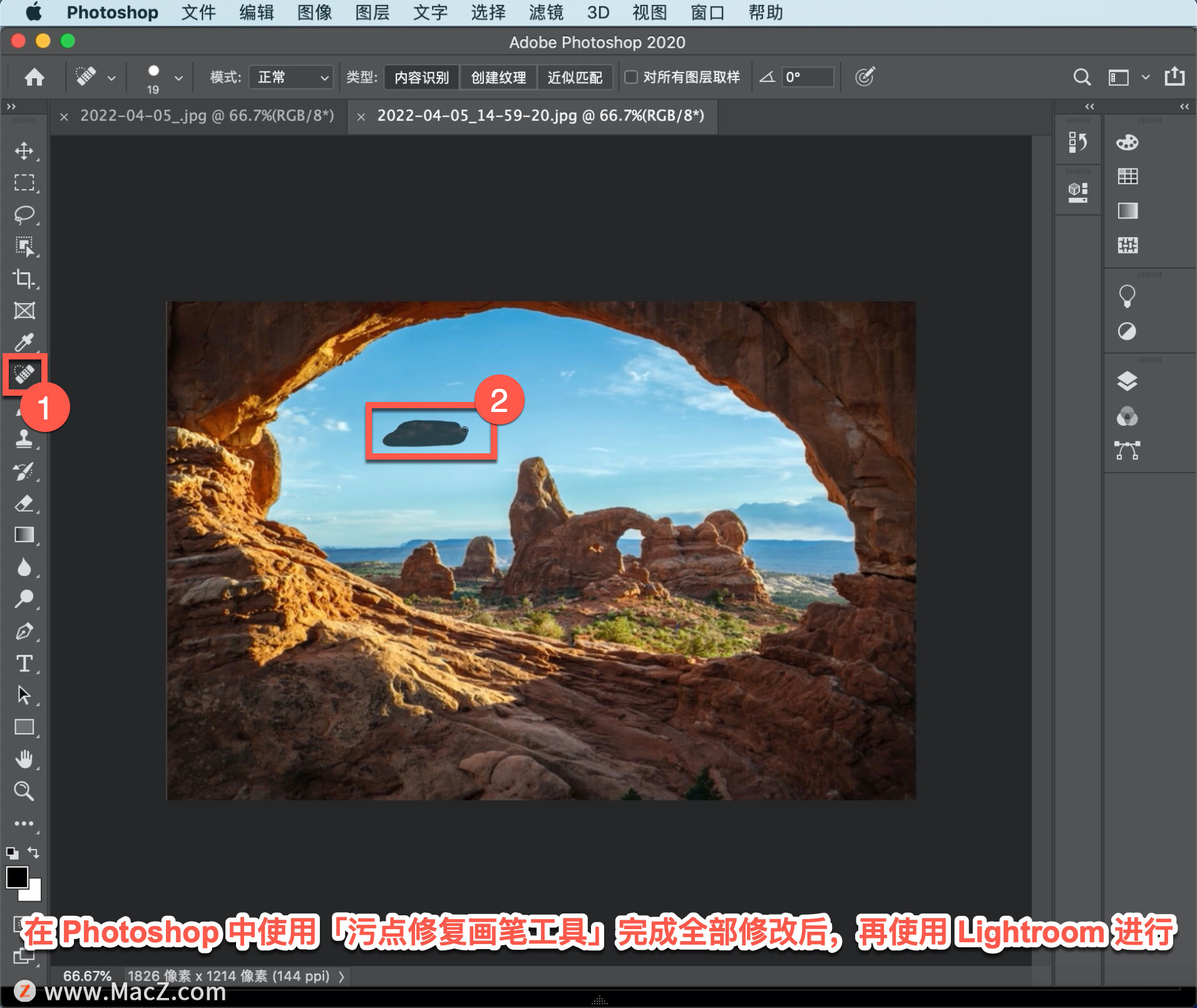Select the Pen tool
The height and width of the screenshot is (1008, 1197).
24,631
